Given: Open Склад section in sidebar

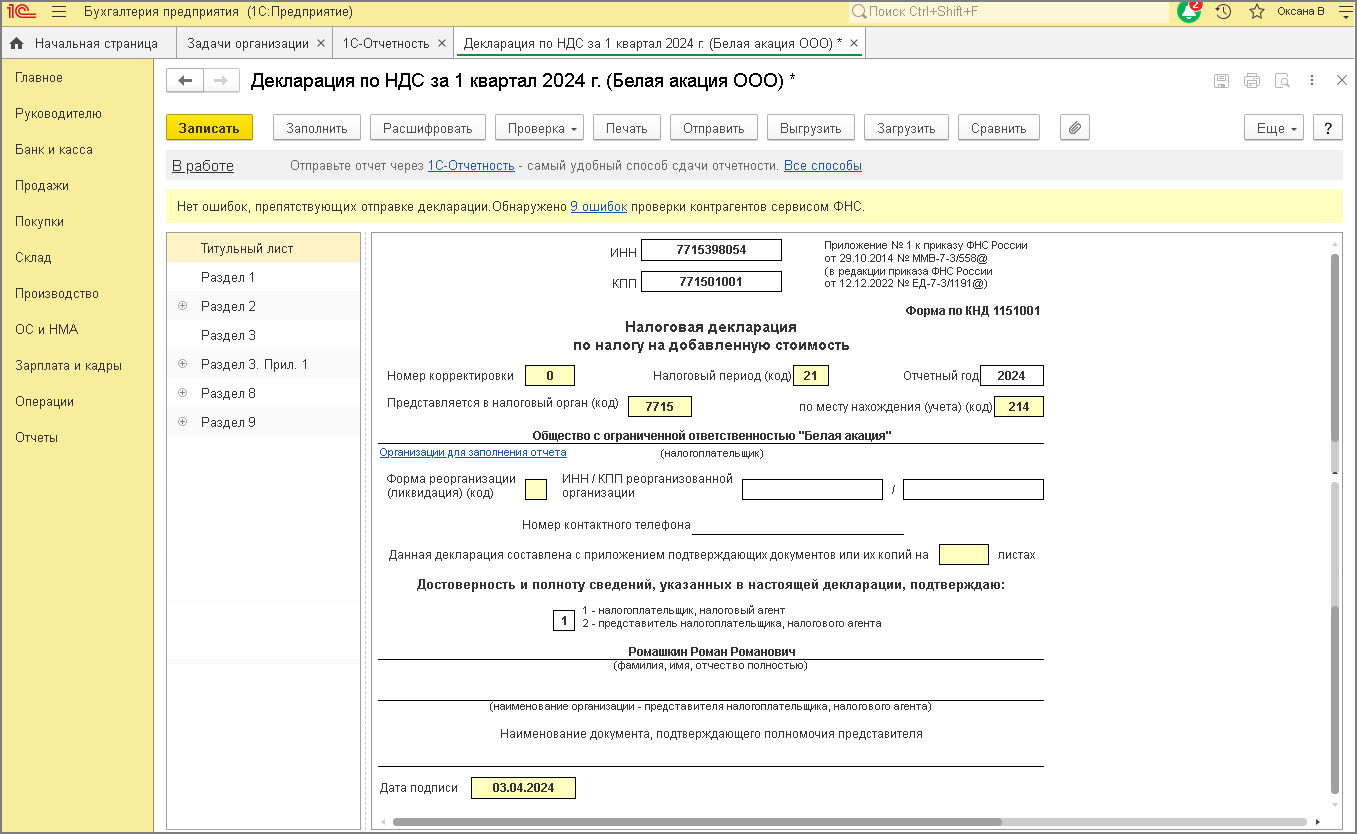Looking at the screenshot, I should [33, 258].
